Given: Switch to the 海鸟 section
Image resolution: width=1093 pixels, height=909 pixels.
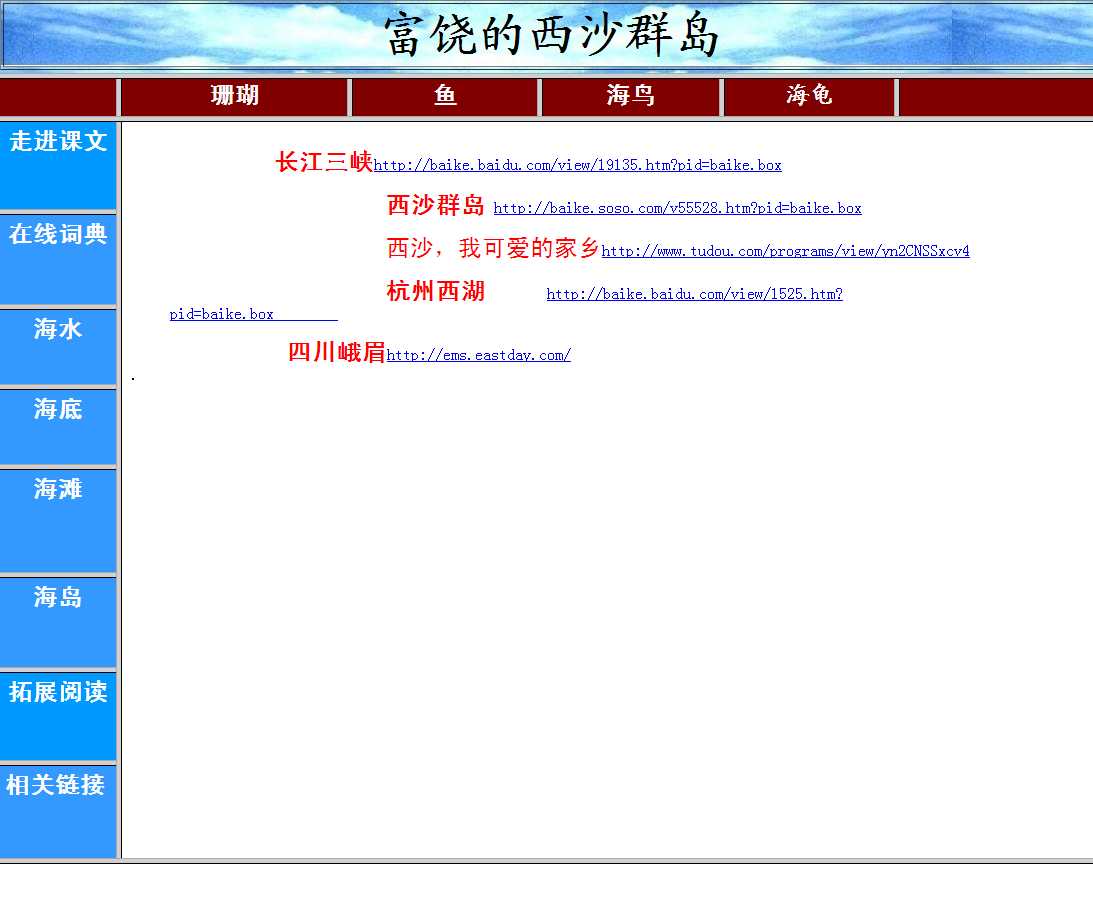Looking at the screenshot, I should coord(630,96).
